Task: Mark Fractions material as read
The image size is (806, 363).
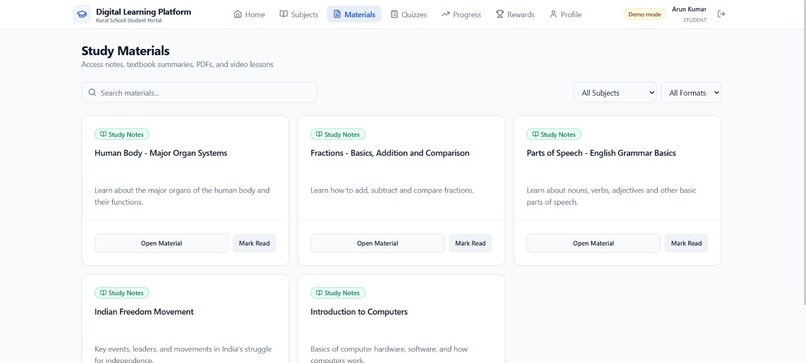Action: (470, 243)
